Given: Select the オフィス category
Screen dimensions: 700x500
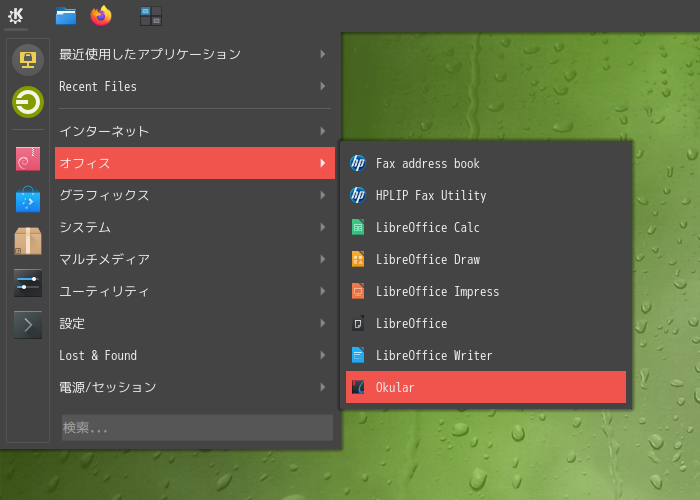Looking at the screenshot, I should pyautogui.click(x=195, y=163).
